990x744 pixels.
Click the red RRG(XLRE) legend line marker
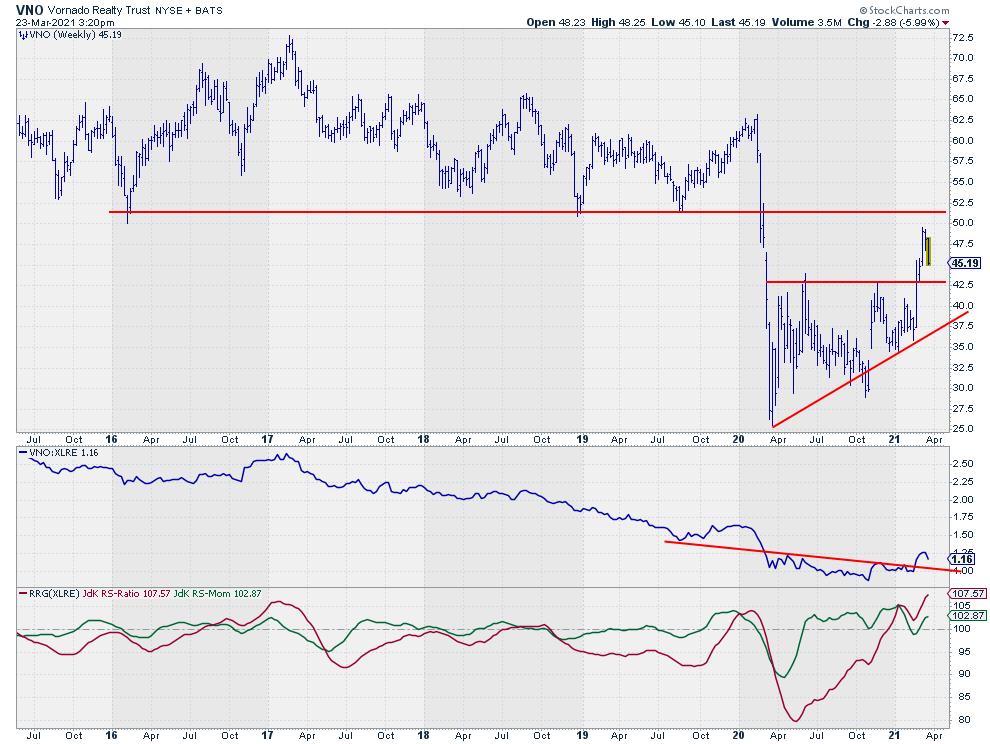point(21,594)
